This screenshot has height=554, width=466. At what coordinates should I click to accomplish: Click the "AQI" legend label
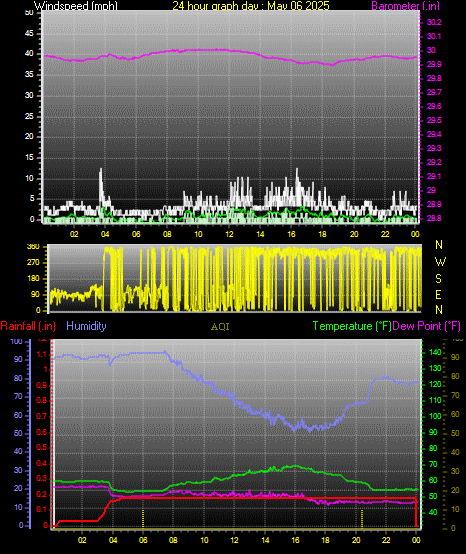(x=220, y=327)
